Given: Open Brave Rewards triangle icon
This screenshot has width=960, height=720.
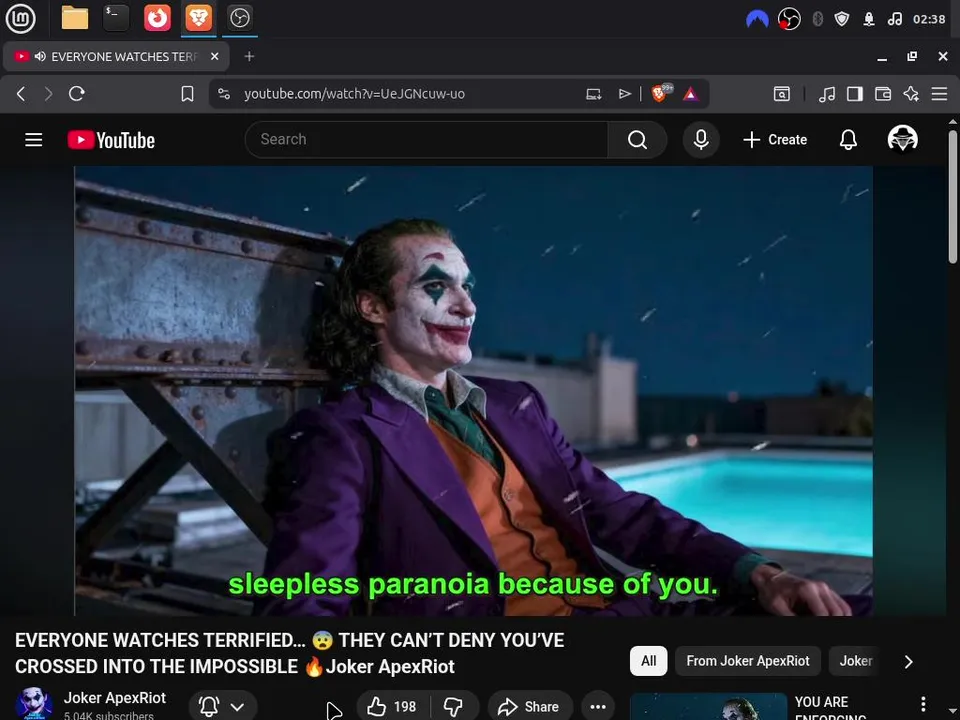Looking at the screenshot, I should [x=691, y=94].
